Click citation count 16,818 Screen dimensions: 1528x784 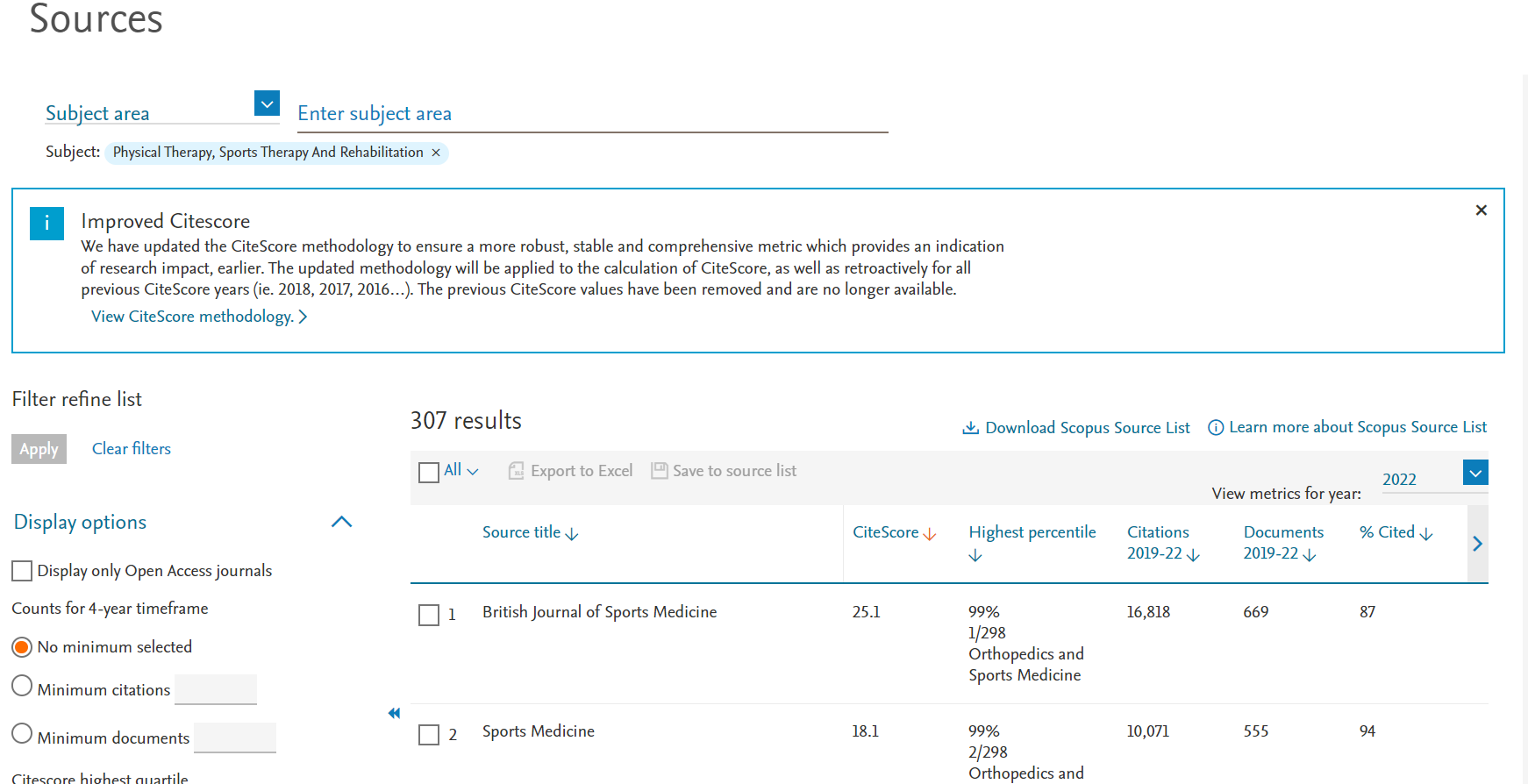click(x=1148, y=612)
